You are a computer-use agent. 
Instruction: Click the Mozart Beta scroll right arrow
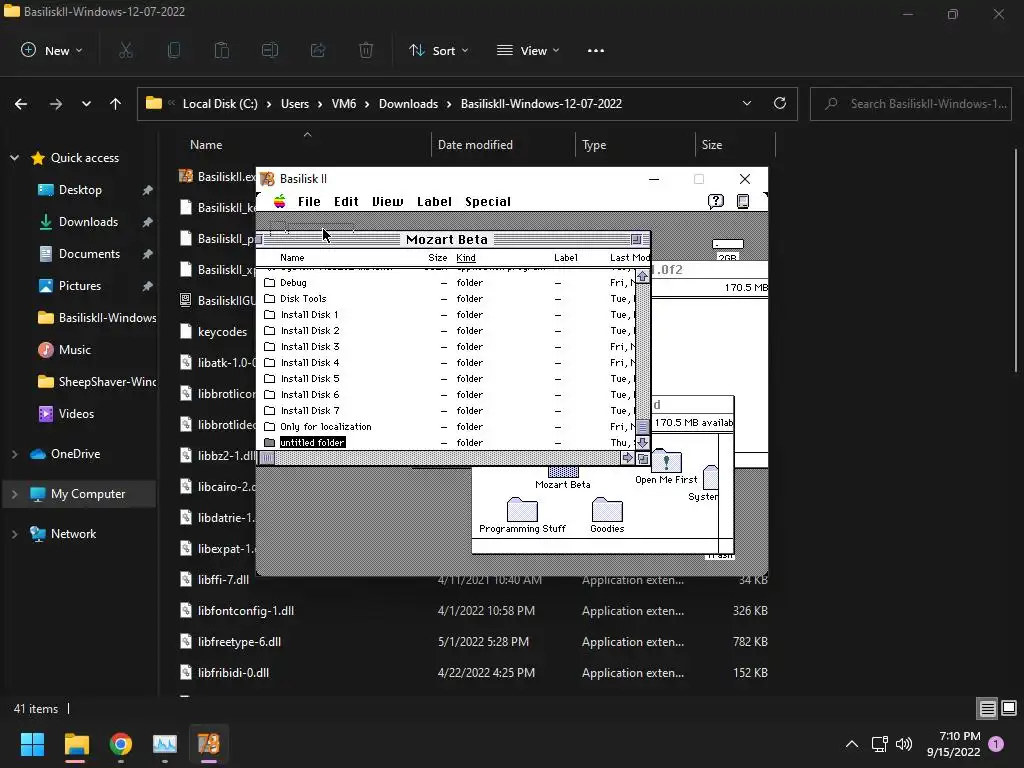pyautogui.click(x=628, y=458)
